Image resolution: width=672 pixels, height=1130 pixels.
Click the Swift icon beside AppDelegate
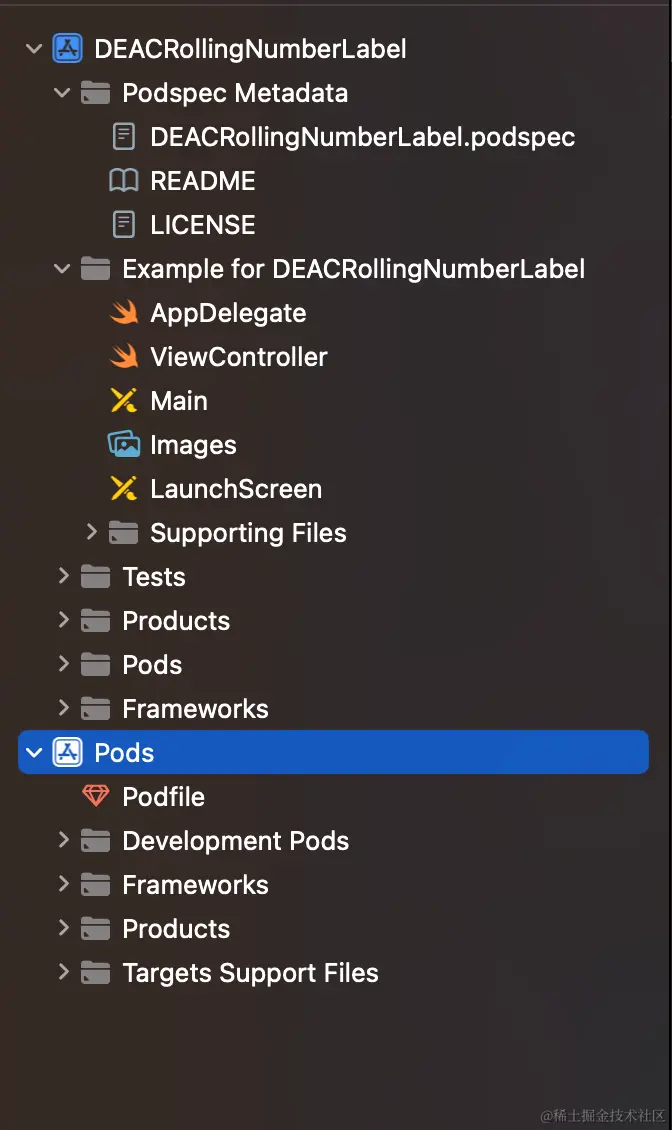tap(124, 313)
